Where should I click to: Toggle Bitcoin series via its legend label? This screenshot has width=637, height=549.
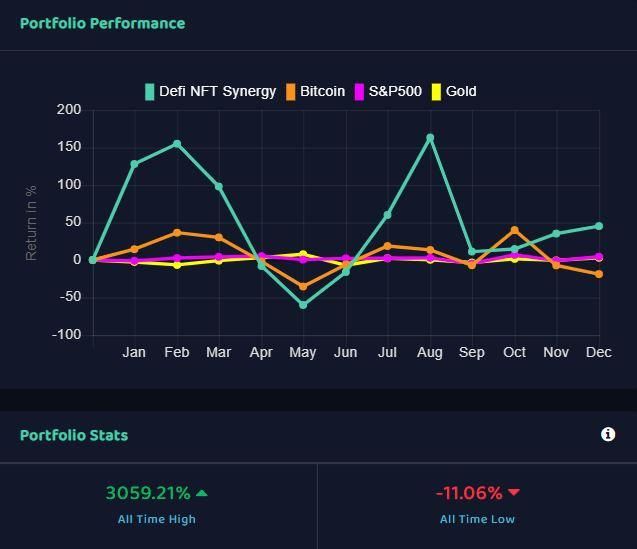tap(322, 91)
